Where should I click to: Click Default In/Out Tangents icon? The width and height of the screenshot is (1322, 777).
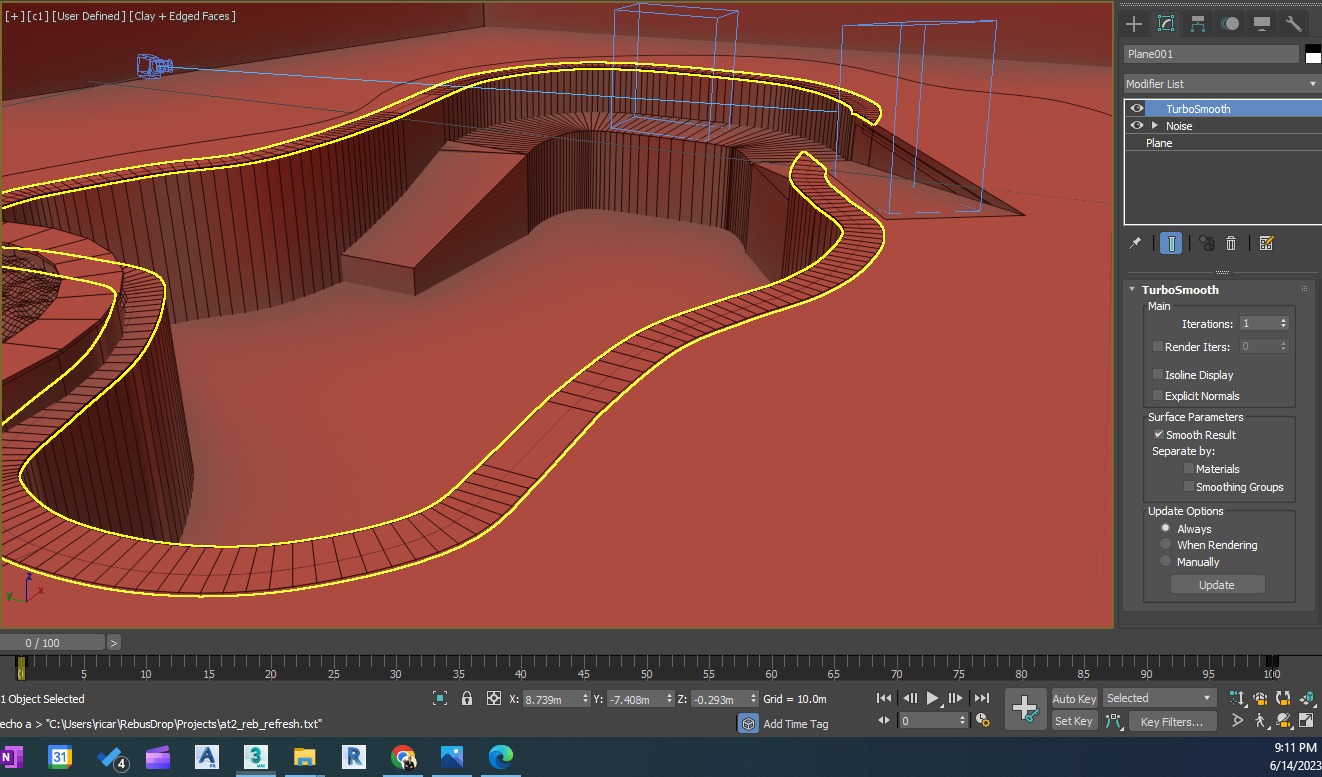(1114, 721)
